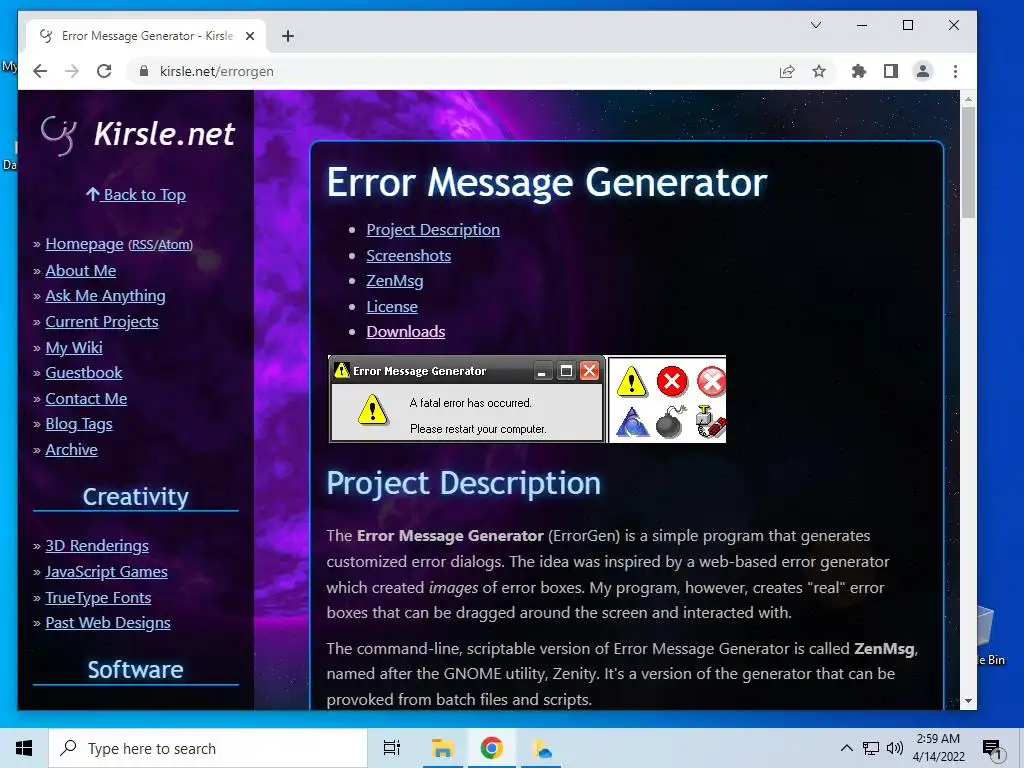Open the Past Web Designs link
Image resolution: width=1024 pixels, height=768 pixels.
[x=108, y=623]
